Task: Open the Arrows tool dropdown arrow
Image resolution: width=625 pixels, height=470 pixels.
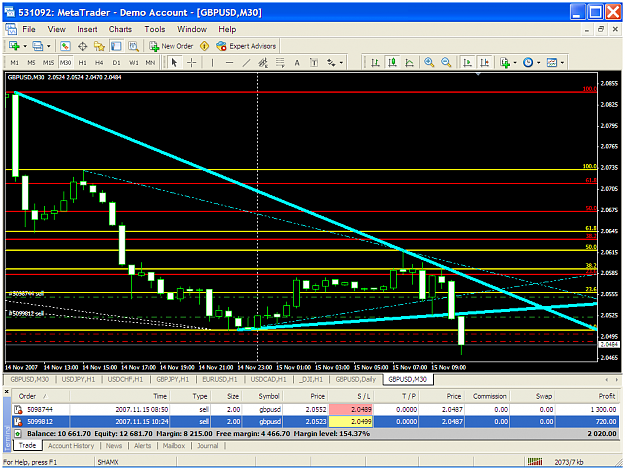Action: click(341, 63)
